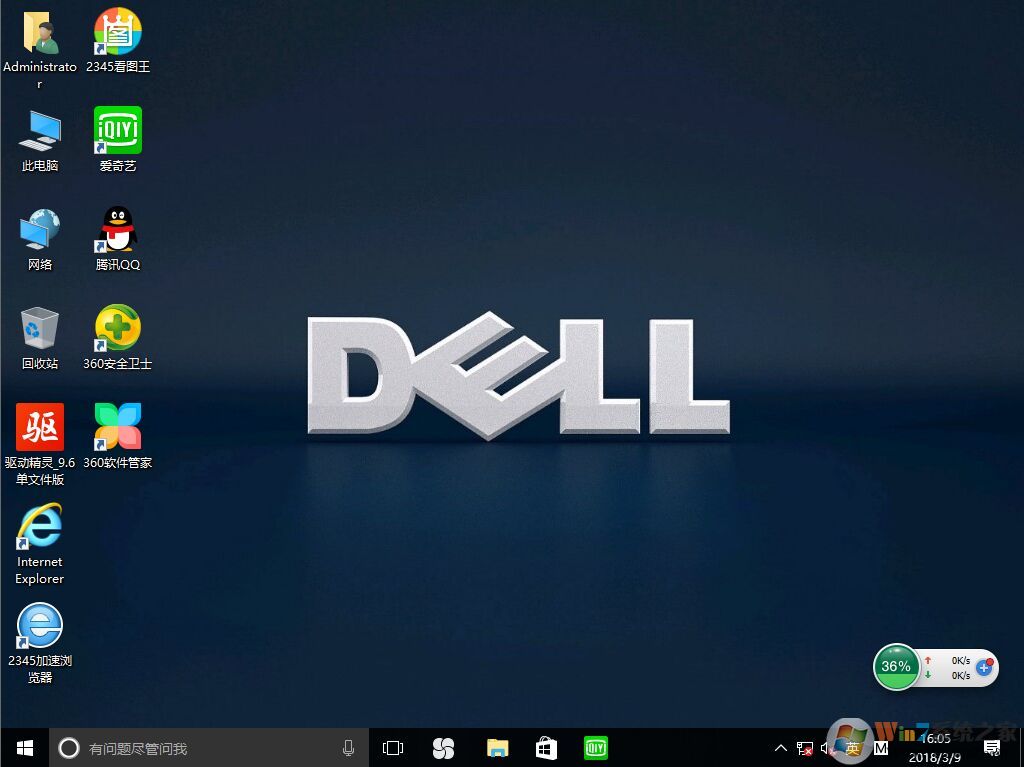Open the 爱奇艺 desktop shortcut
1024x767 pixels.
(118, 131)
